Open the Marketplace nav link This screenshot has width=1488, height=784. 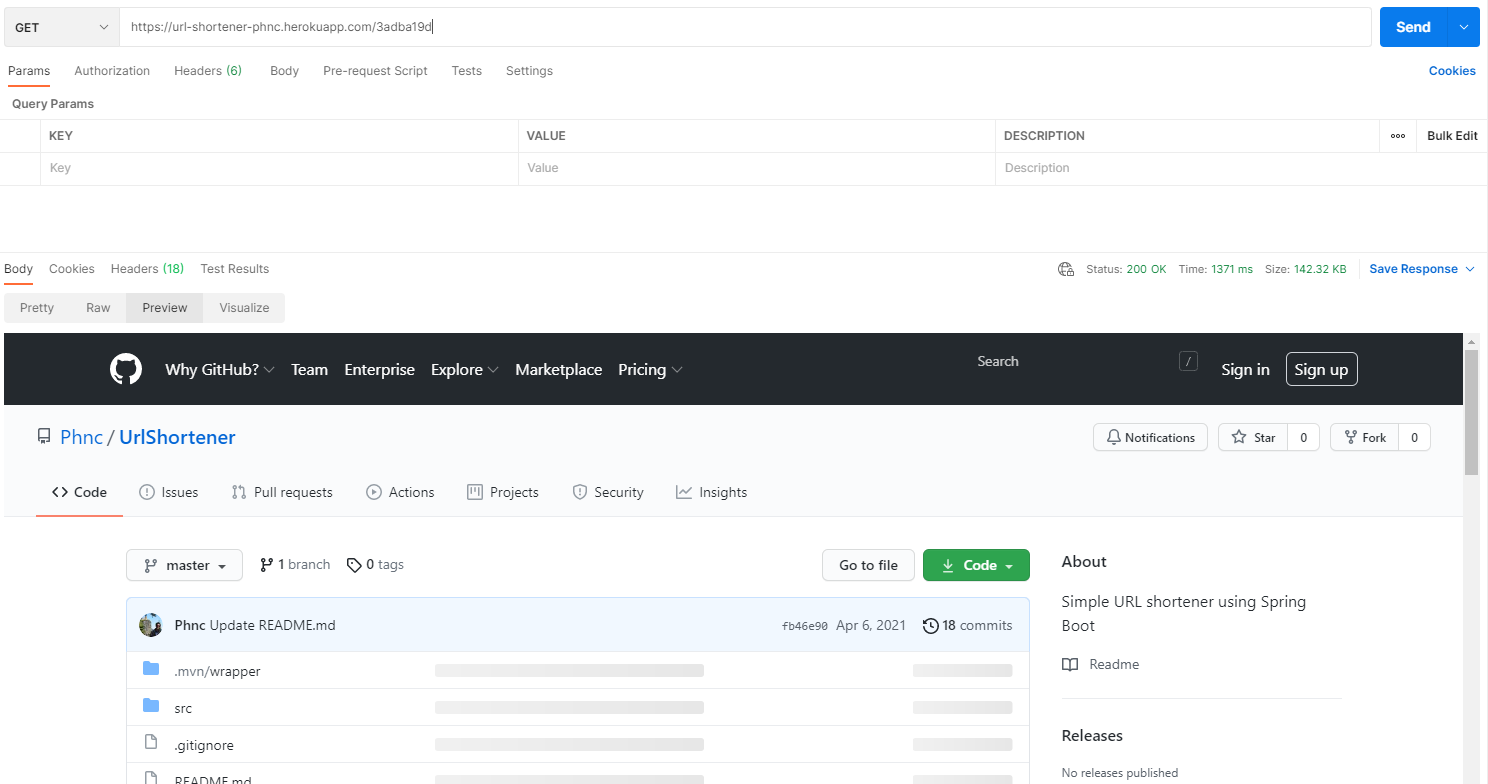point(559,369)
